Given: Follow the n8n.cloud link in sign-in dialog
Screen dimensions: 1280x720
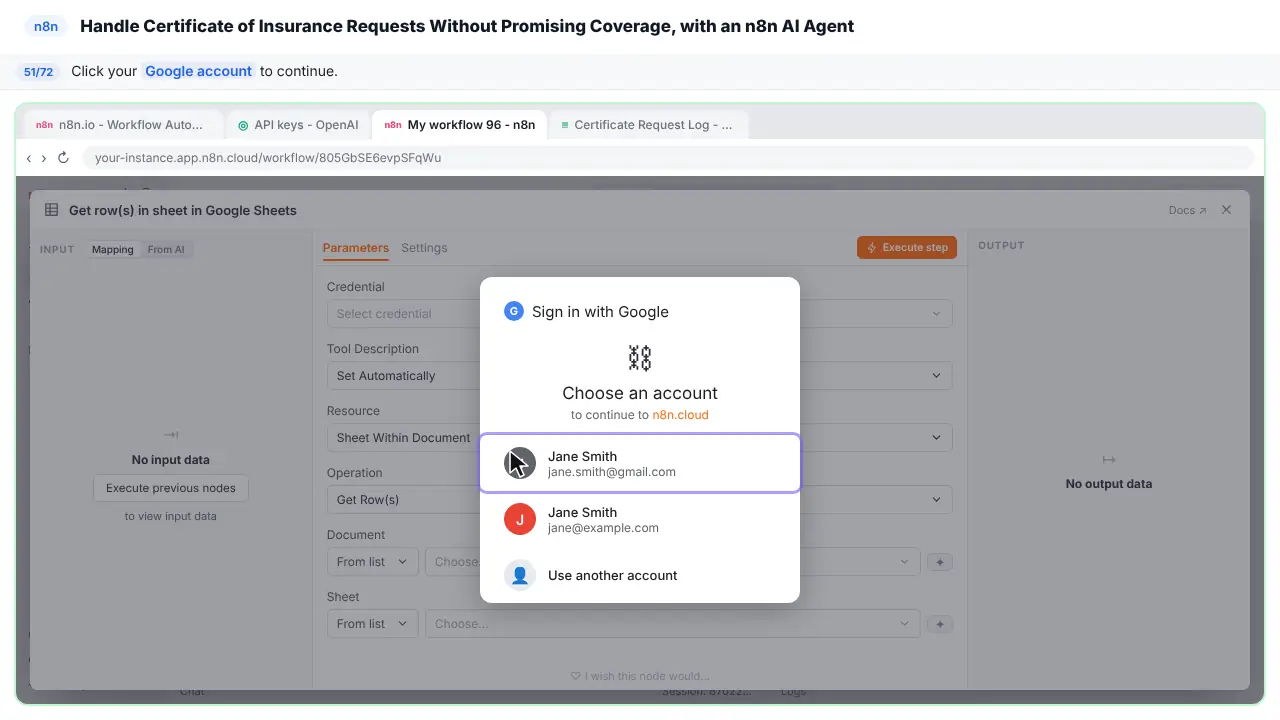Looking at the screenshot, I should click(680, 415).
